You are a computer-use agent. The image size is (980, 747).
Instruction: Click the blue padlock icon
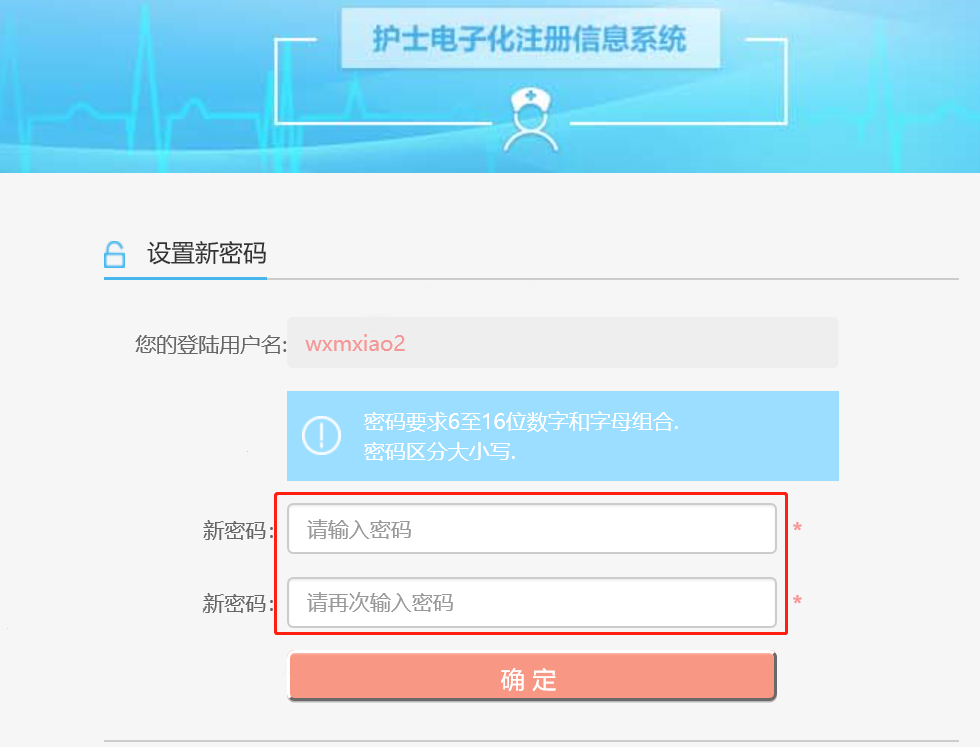115,254
